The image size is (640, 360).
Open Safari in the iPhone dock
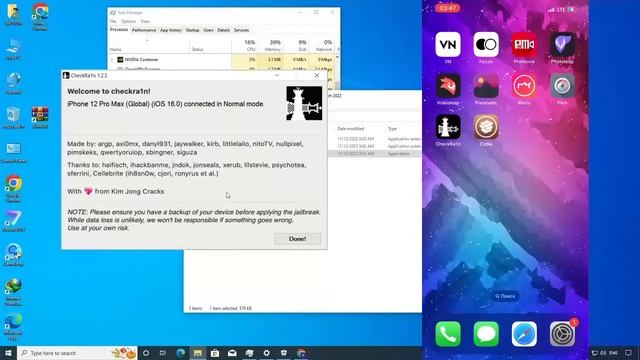(524, 334)
